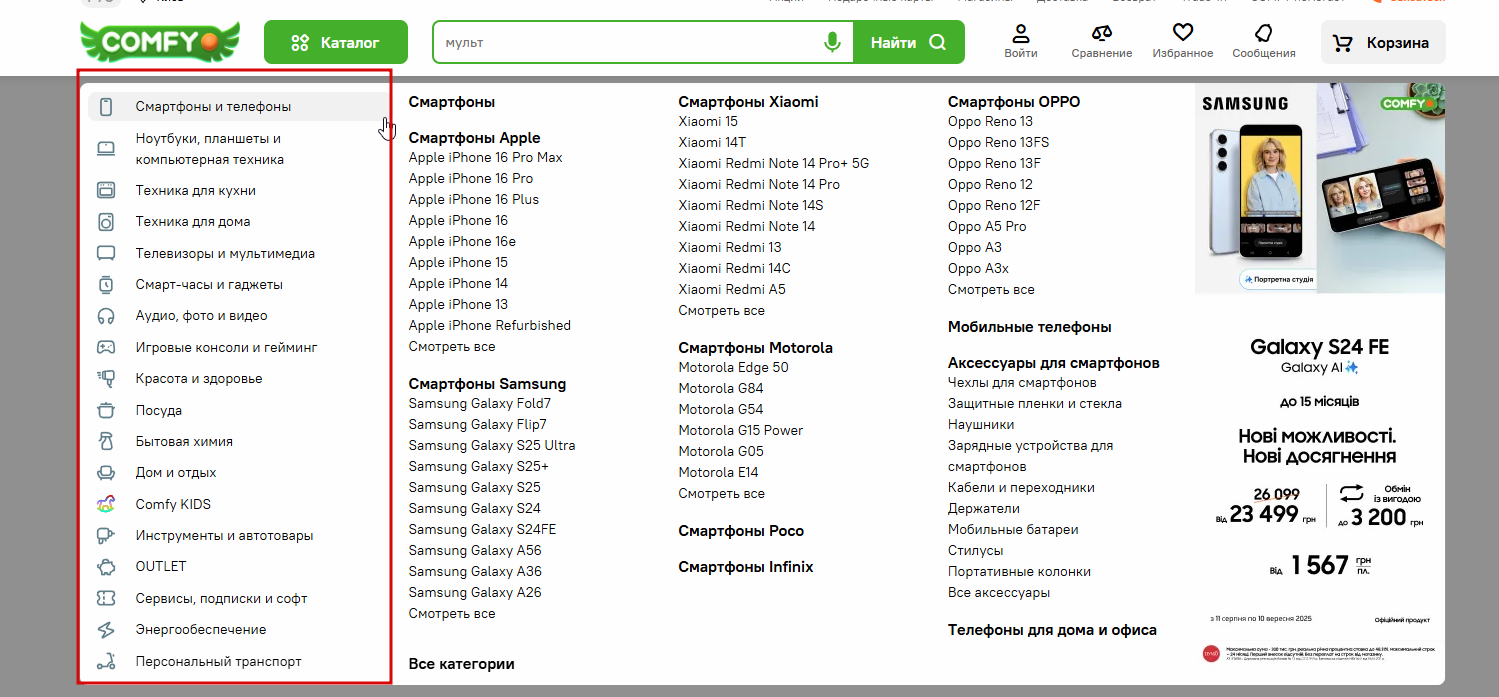Click the microphone voice search icon
The width and height of the screenshot is (1499, 697).
832,42
